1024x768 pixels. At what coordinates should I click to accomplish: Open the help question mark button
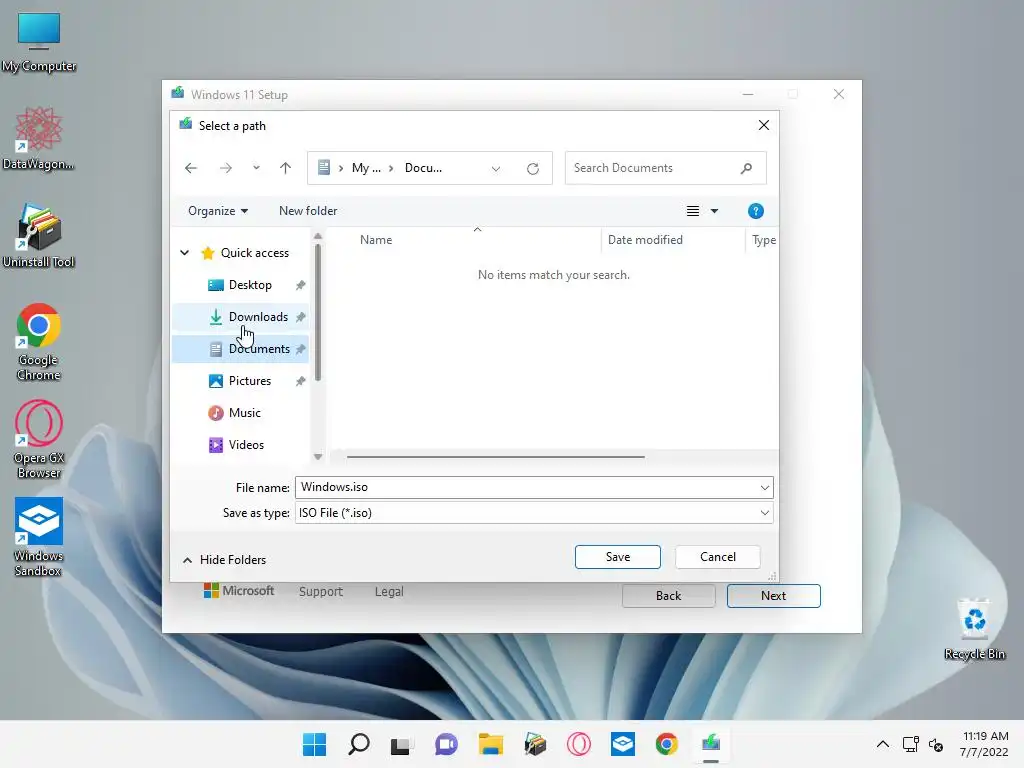point(756,211)
